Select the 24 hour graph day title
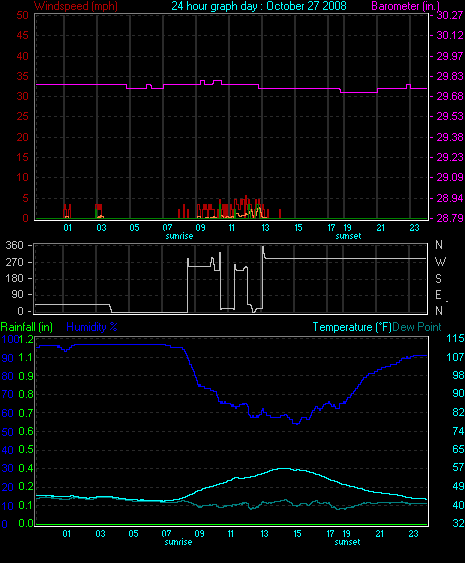 point(259,6)
